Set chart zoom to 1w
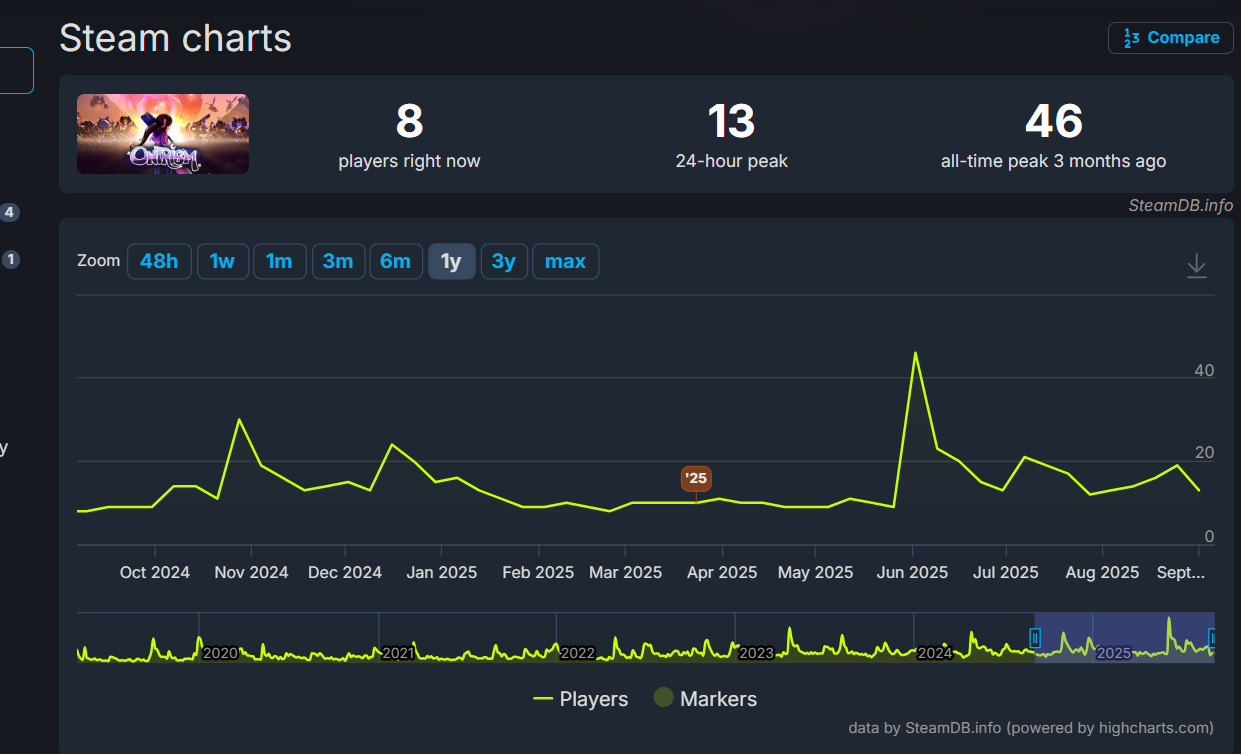 coord(222,261)
